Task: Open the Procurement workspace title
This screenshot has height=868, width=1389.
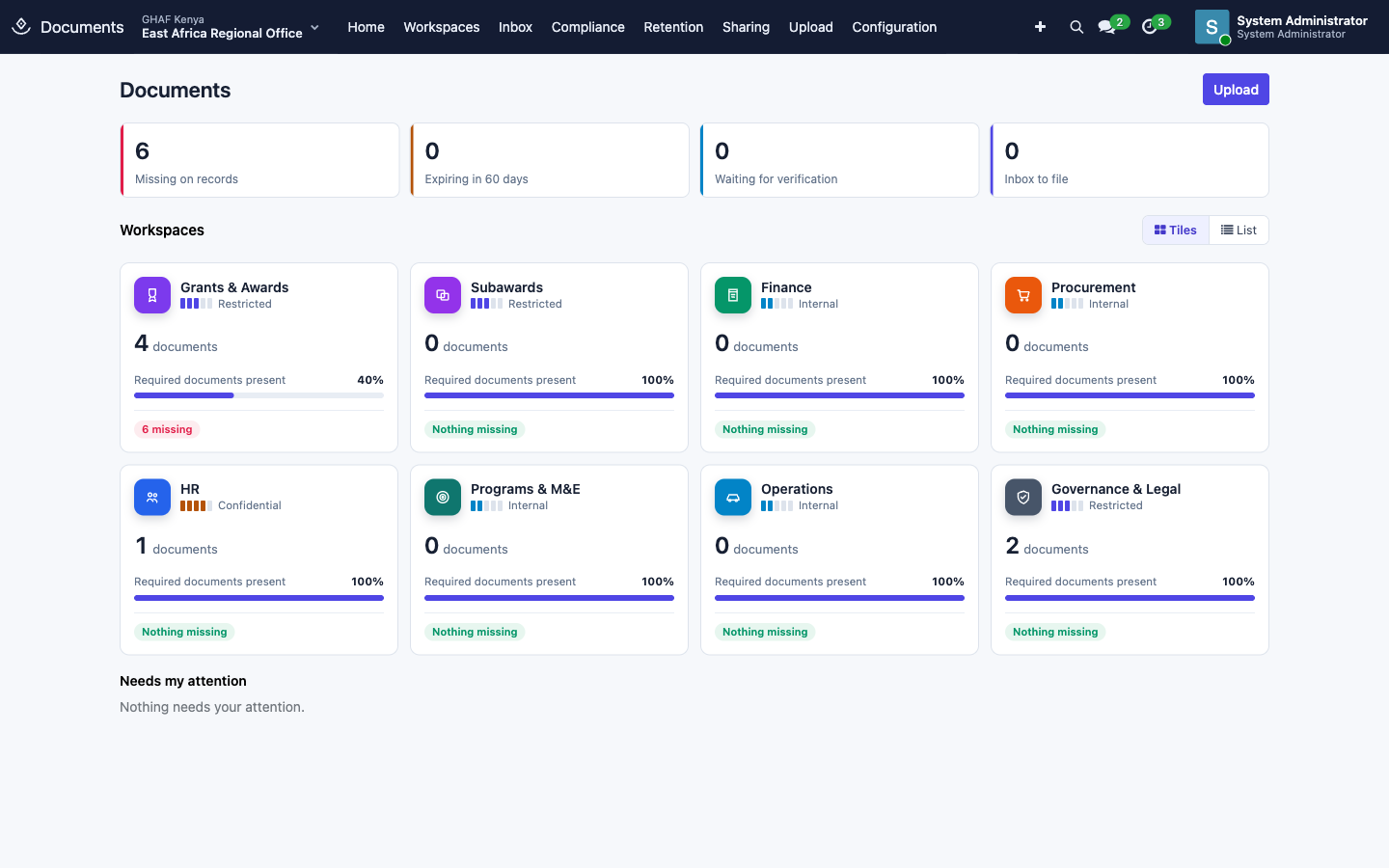Action: point(1094,287)
